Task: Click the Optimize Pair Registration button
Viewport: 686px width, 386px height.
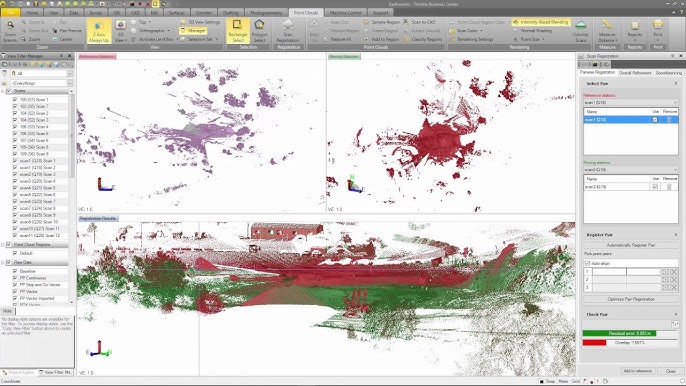Action: 631,299
